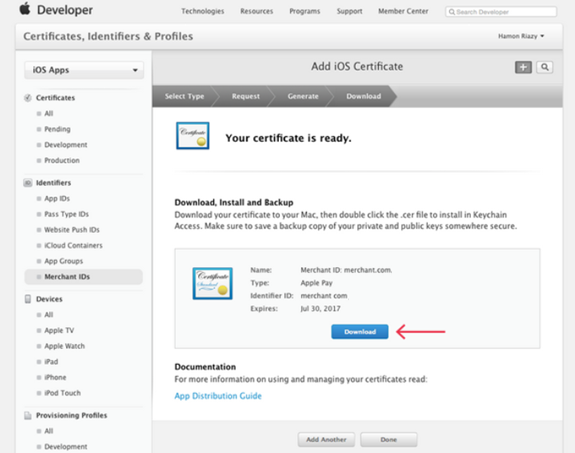Click the Provisioning Profiles document icon

28,415
